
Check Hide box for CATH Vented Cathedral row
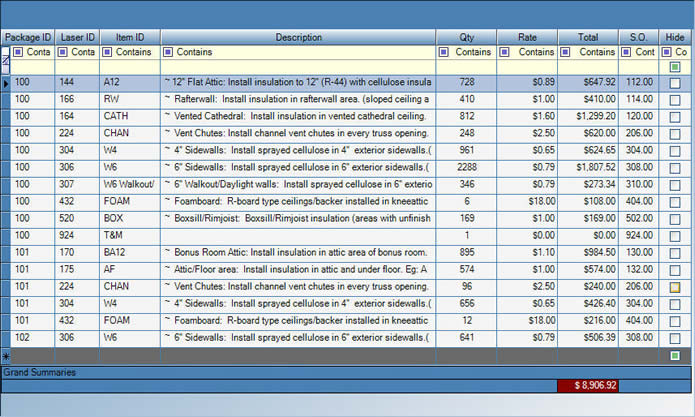(x=675, y=117)
